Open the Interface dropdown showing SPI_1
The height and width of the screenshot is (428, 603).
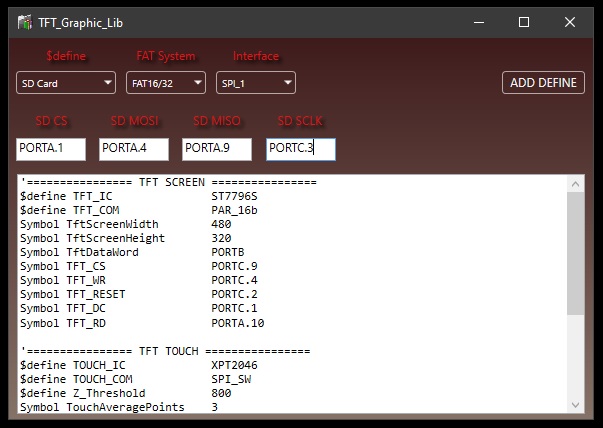[255, 84]
